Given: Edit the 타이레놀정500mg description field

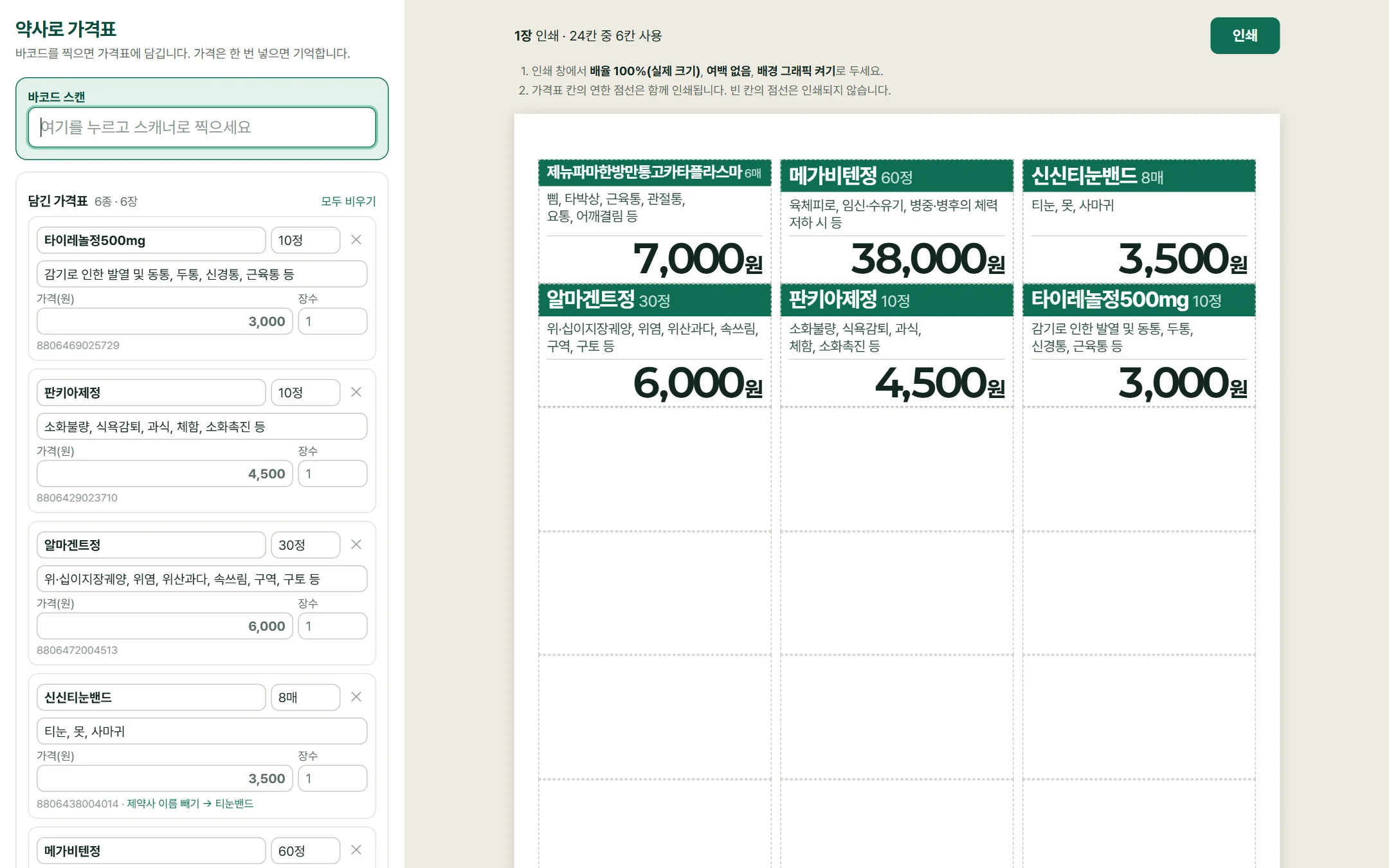Looking at the screenshot, I should coord(202,275).
